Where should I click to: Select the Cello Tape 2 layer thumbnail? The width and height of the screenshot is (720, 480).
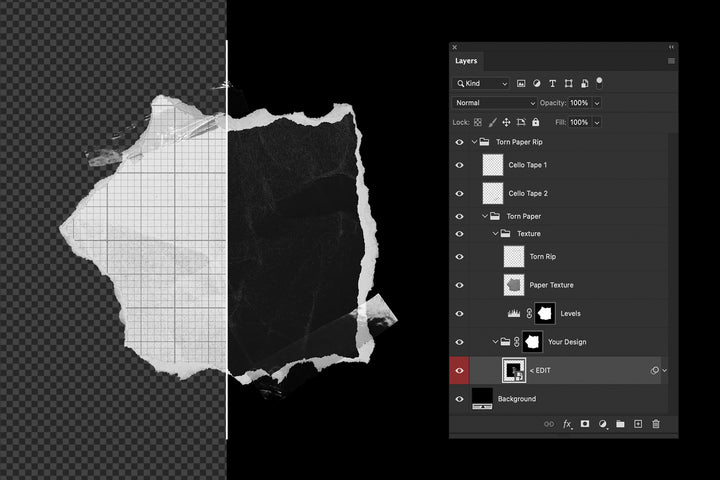pyautogui.click(x=493, y=193)
